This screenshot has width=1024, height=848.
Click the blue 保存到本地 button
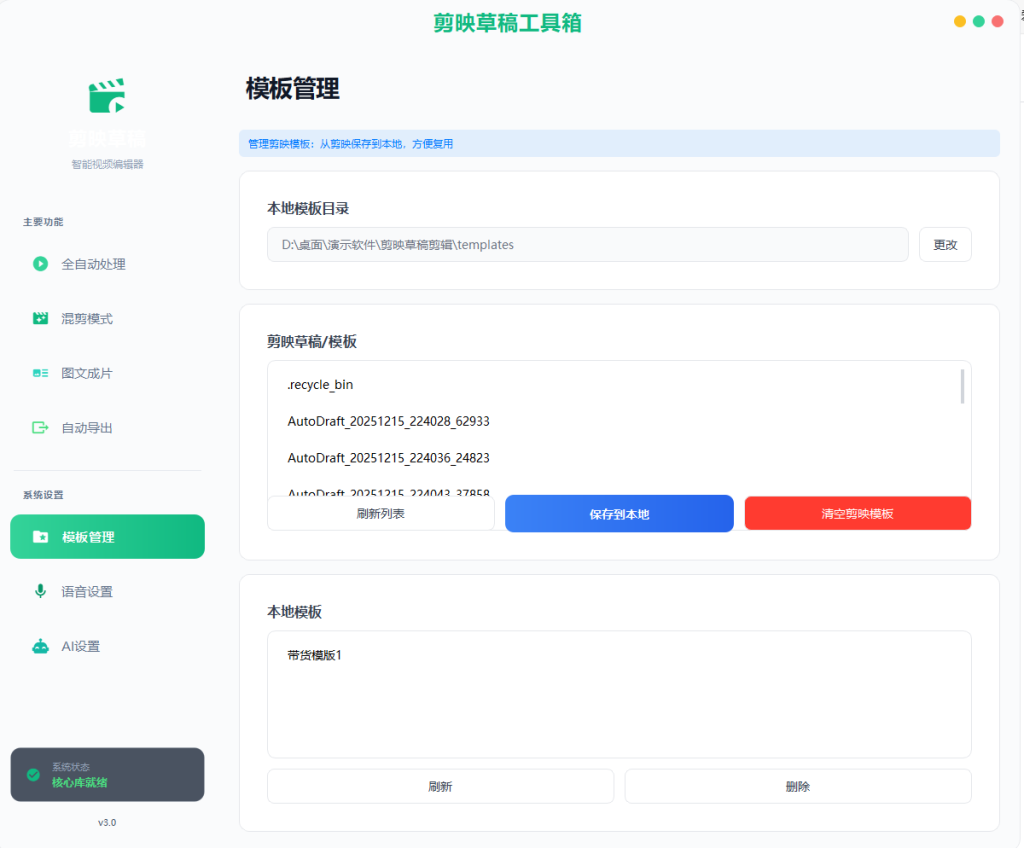pyautogui.click(x=619, y=514)
